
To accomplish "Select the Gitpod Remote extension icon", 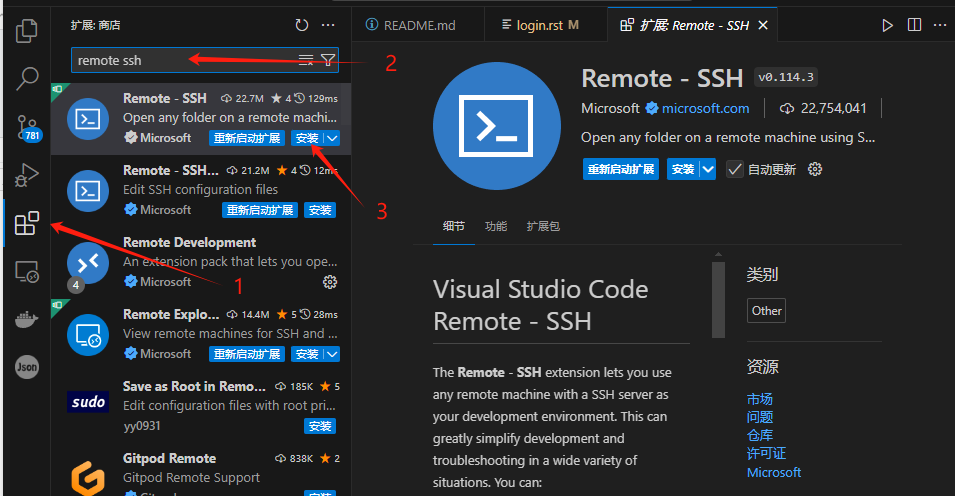I will [88, 477].
